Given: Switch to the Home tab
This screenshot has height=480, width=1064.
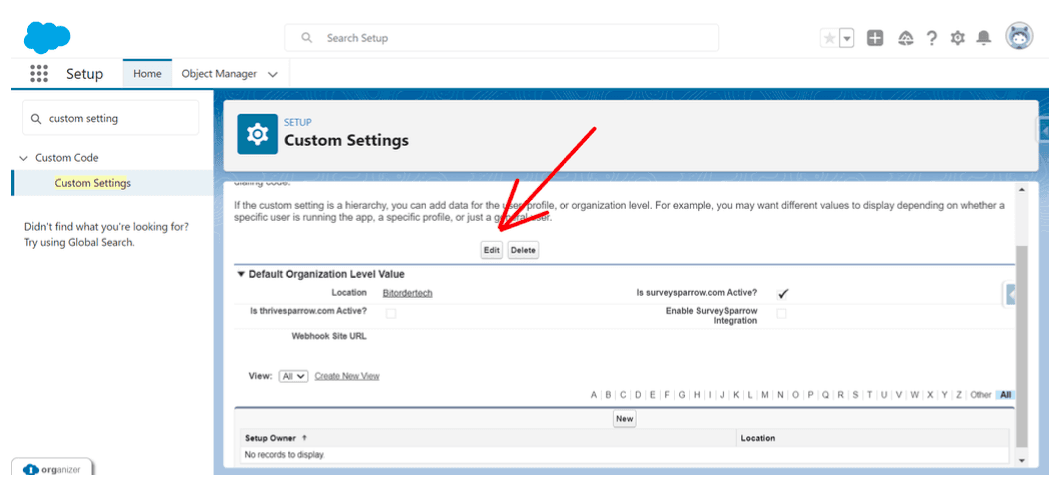Looking at the screenshot, I should 147,74.
